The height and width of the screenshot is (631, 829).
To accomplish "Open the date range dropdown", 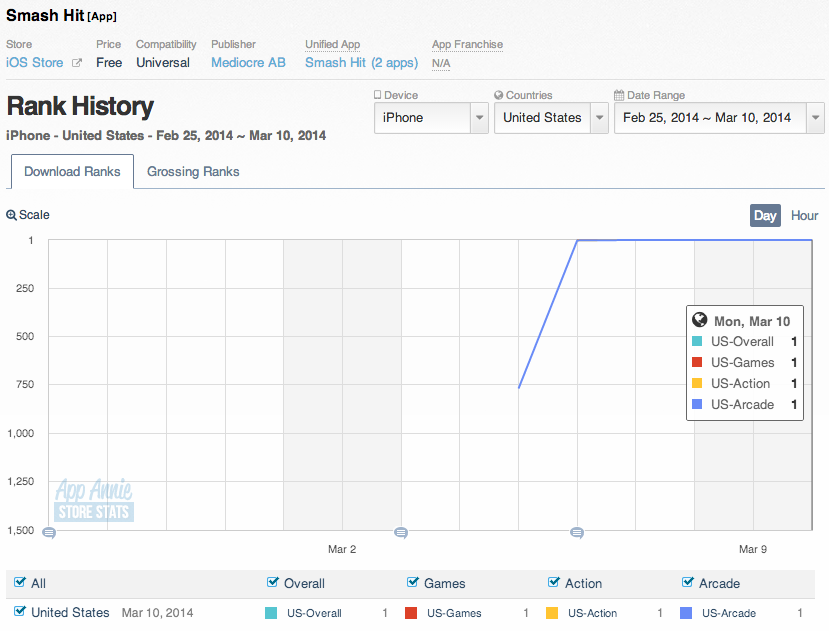I will click(x=719, y=117).
